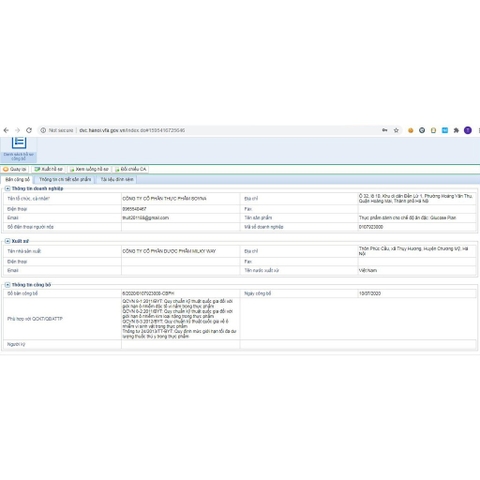Bookmark this page with the star icon
The width and height of the screenshot is (480, 480).
[396, 130]
